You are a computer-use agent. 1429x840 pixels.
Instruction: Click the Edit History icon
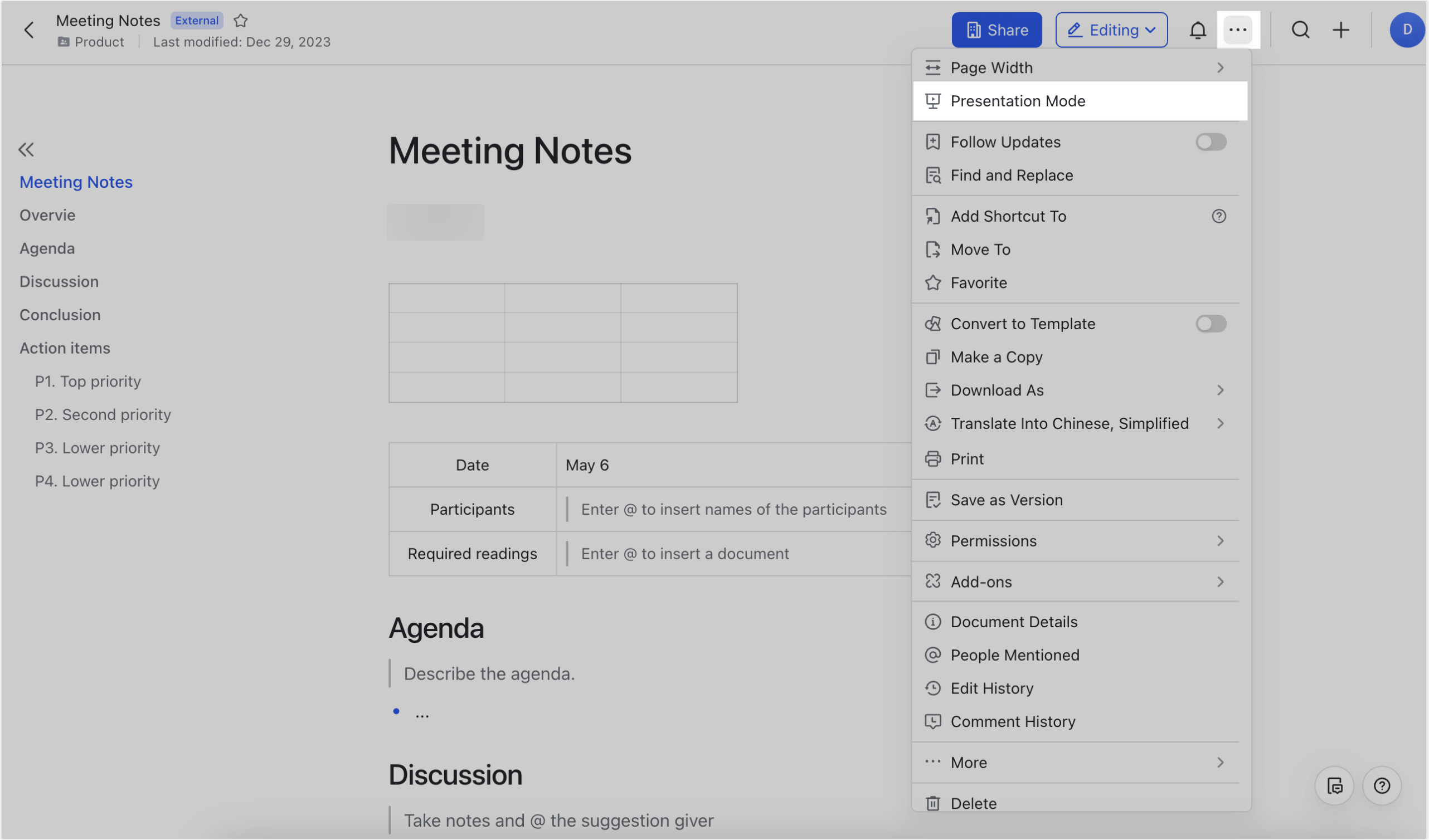(933, 688)
